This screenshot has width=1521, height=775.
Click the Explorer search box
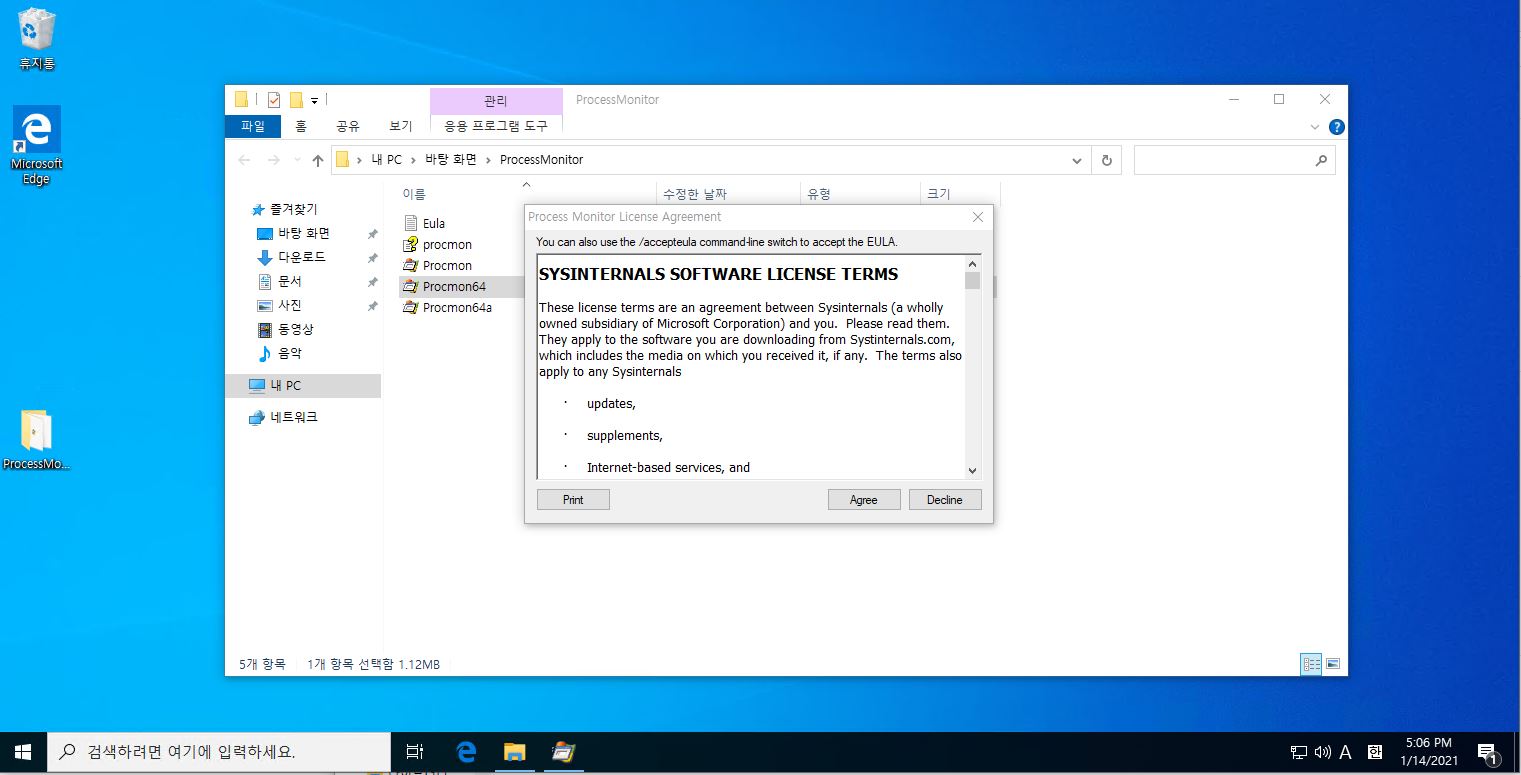[1234, 160]
